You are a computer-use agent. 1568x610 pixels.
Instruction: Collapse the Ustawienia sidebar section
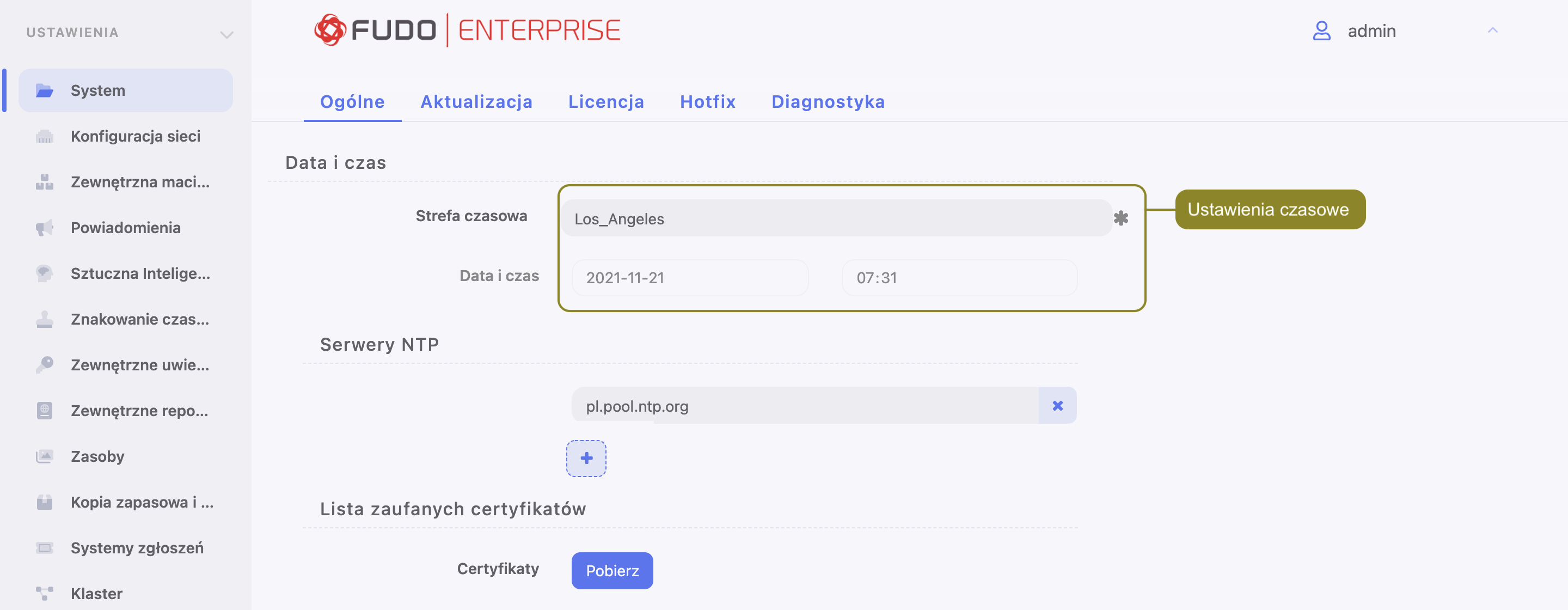(226, 34)
